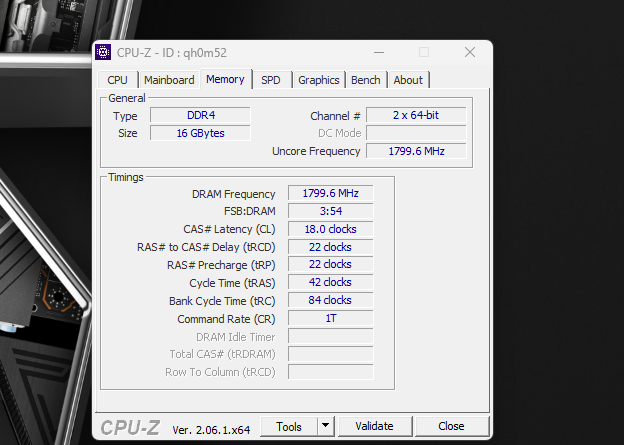Screen dimensions: 624x445
Task: Open the Mainboard tab
Action: [169, 80]
